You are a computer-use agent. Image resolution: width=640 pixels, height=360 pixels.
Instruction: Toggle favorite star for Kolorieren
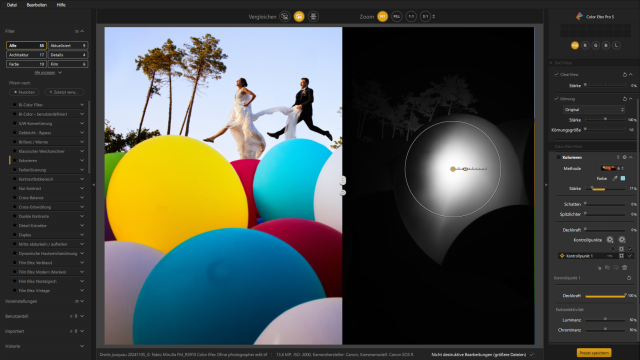pyautogui.click(x=14, y=160)
